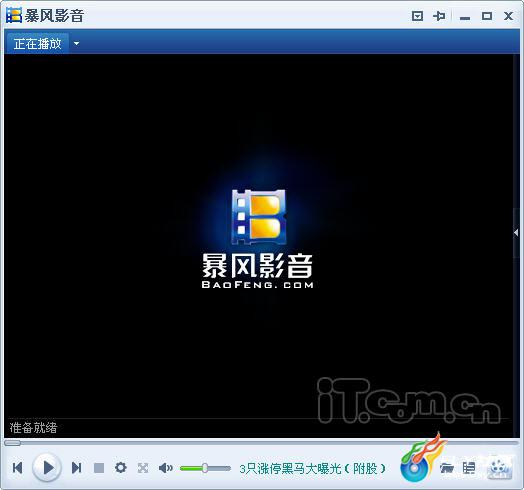The image size is (524, 490).
Task: Click the open file folder icon
Action: [x=447, y=468]
